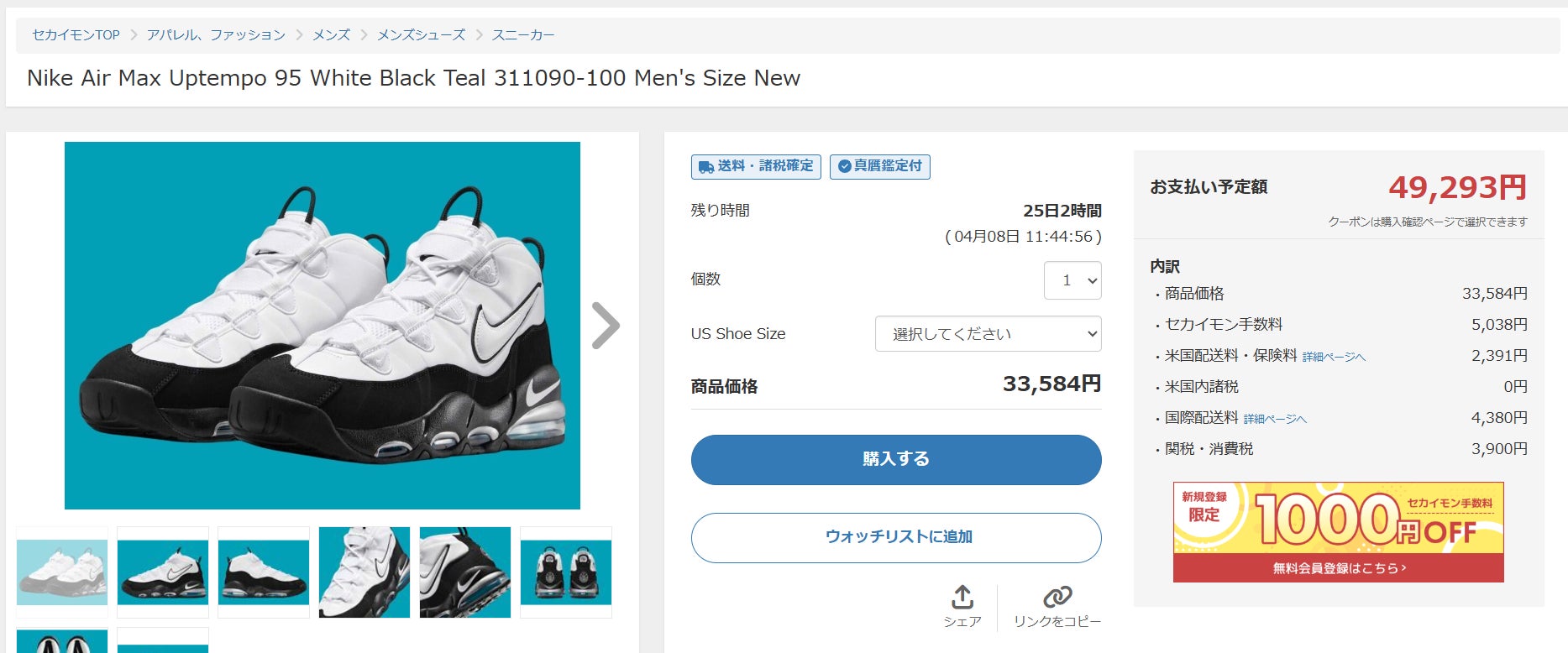Add item via ウォッチリストに追加 button
This screenshot has width=1568, height=653.
point(896,537)
